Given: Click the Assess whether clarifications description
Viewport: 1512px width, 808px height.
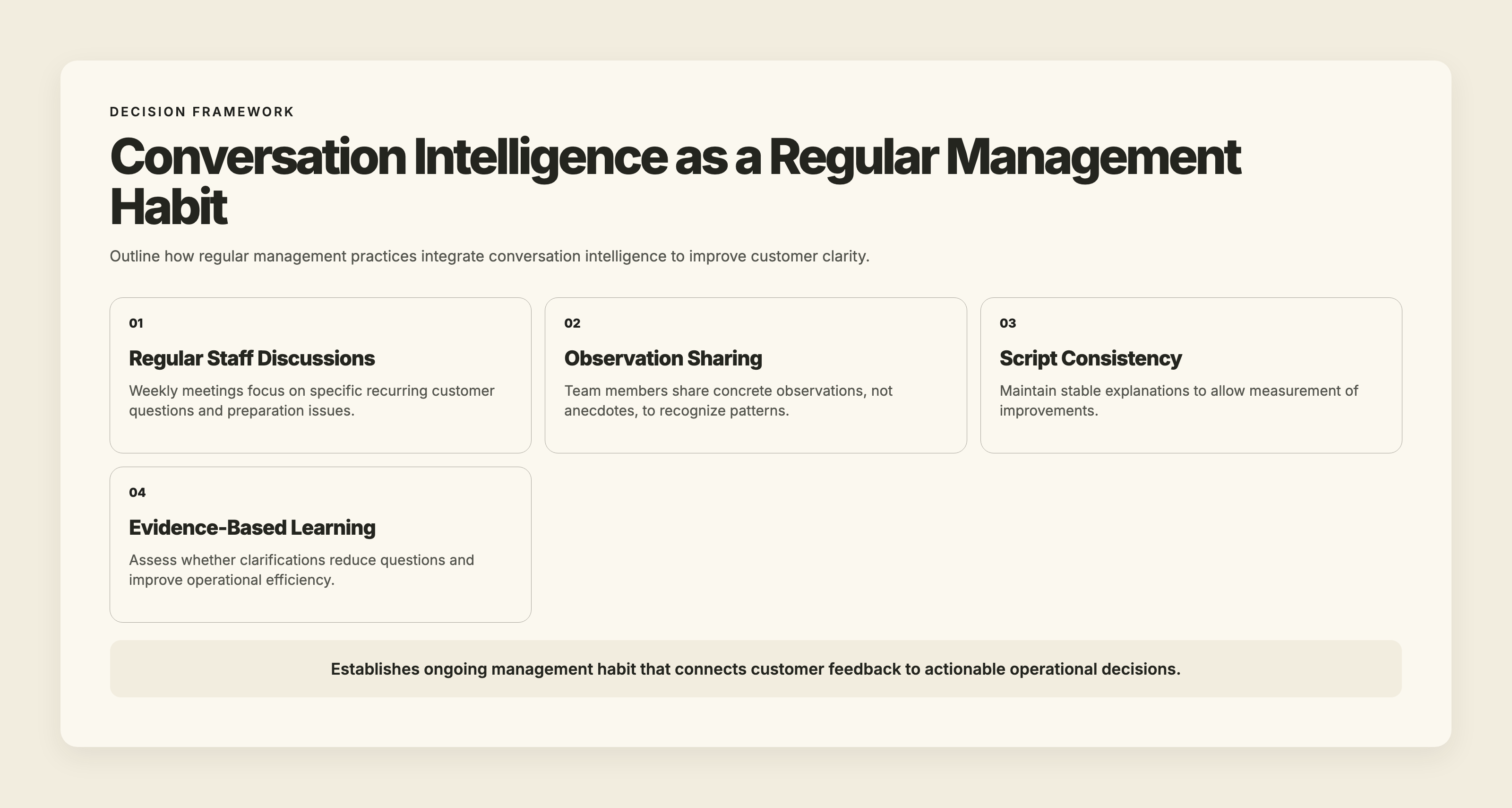Looking at the screenshot, I should (x=302, y=570).
